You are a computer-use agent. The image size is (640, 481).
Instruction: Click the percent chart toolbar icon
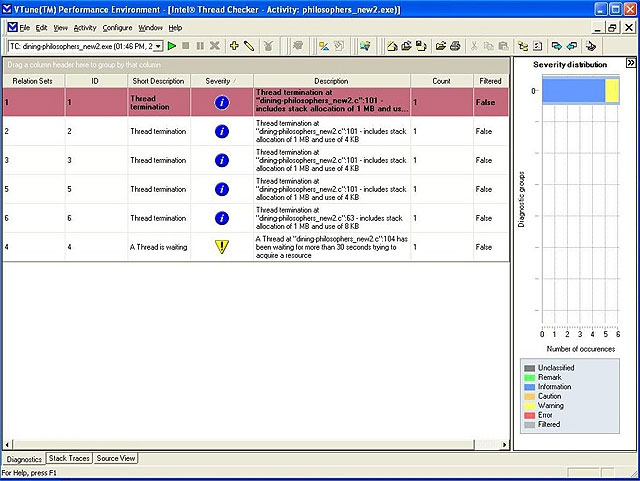(324, 46)
